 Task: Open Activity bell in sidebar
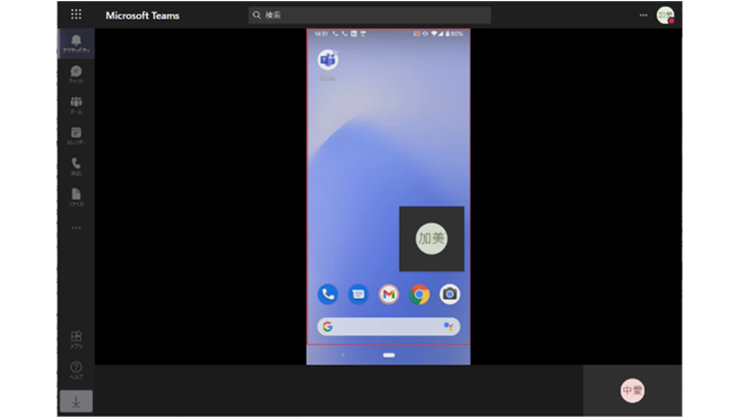click(x=76, y=43)
